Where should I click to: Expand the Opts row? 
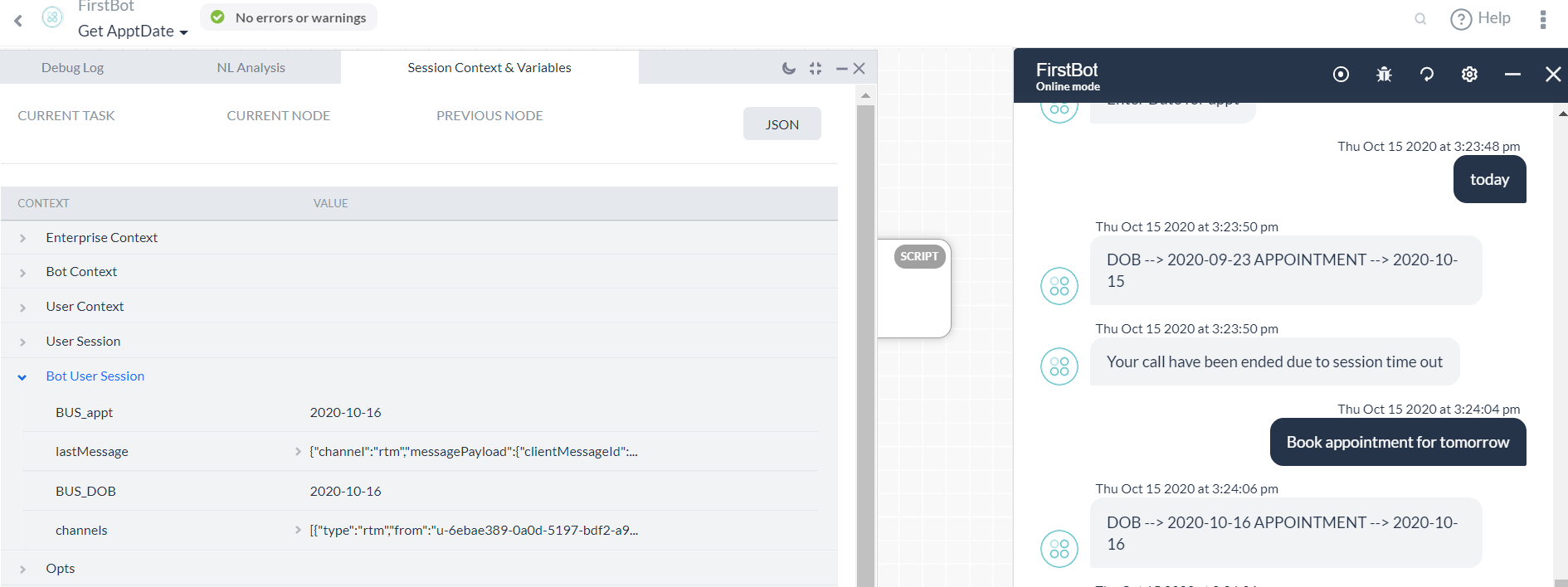(x=22, y=570)
